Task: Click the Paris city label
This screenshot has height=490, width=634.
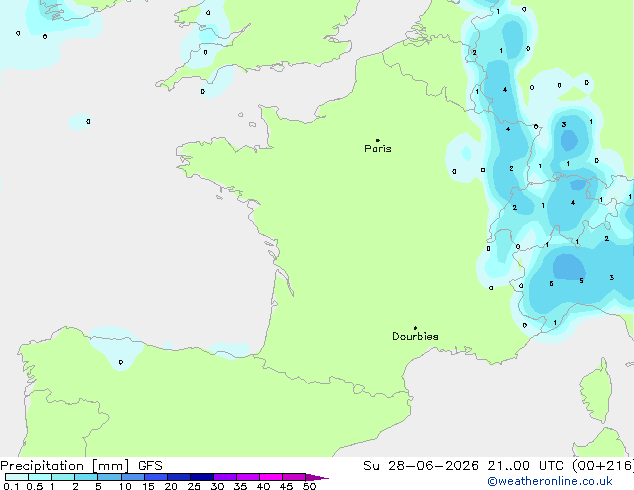Action: pos(378,149)
